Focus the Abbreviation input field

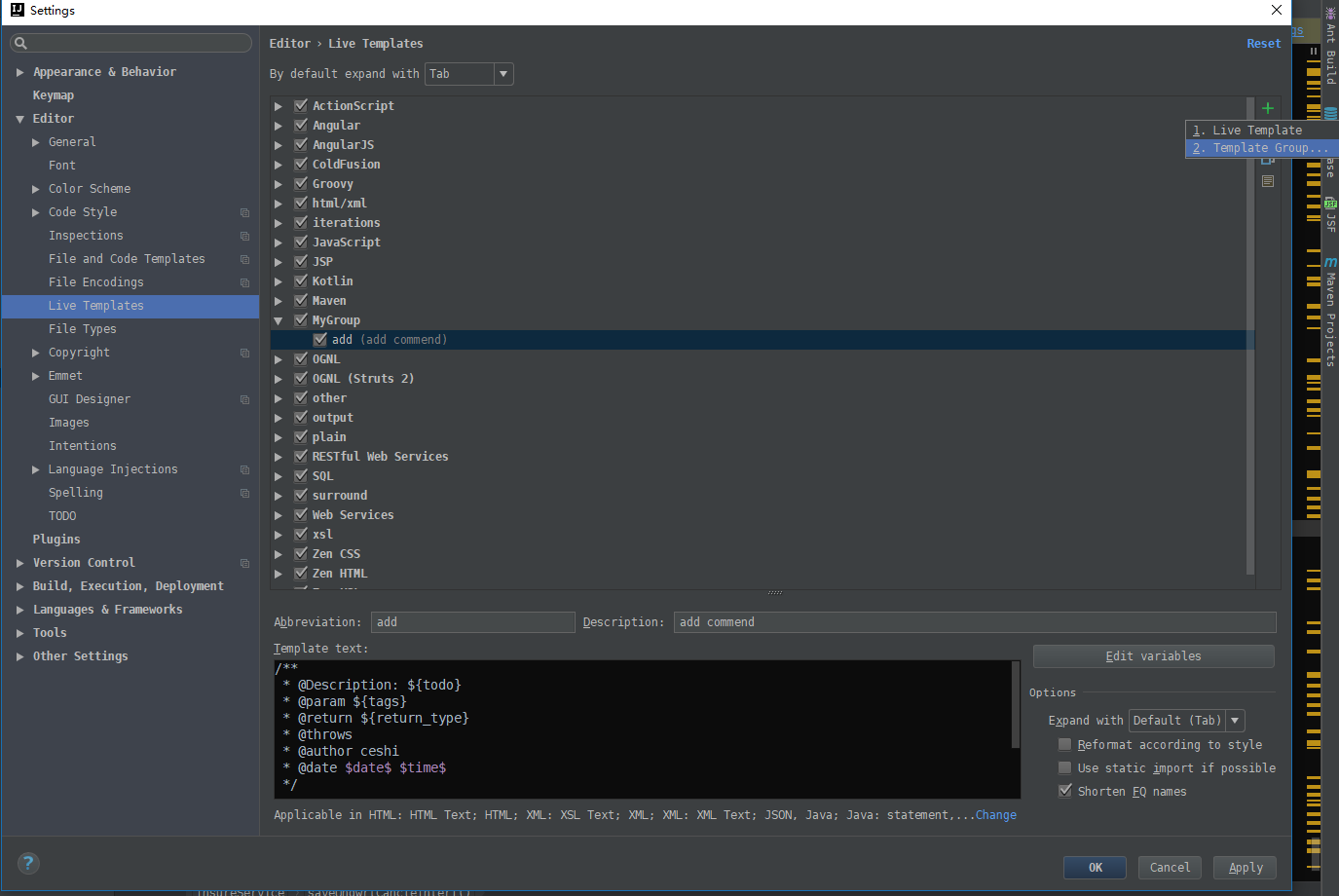473,622
